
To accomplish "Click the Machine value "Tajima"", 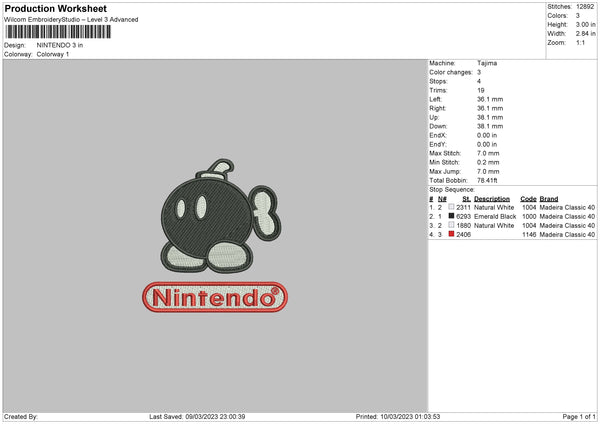I will [487, 63].
